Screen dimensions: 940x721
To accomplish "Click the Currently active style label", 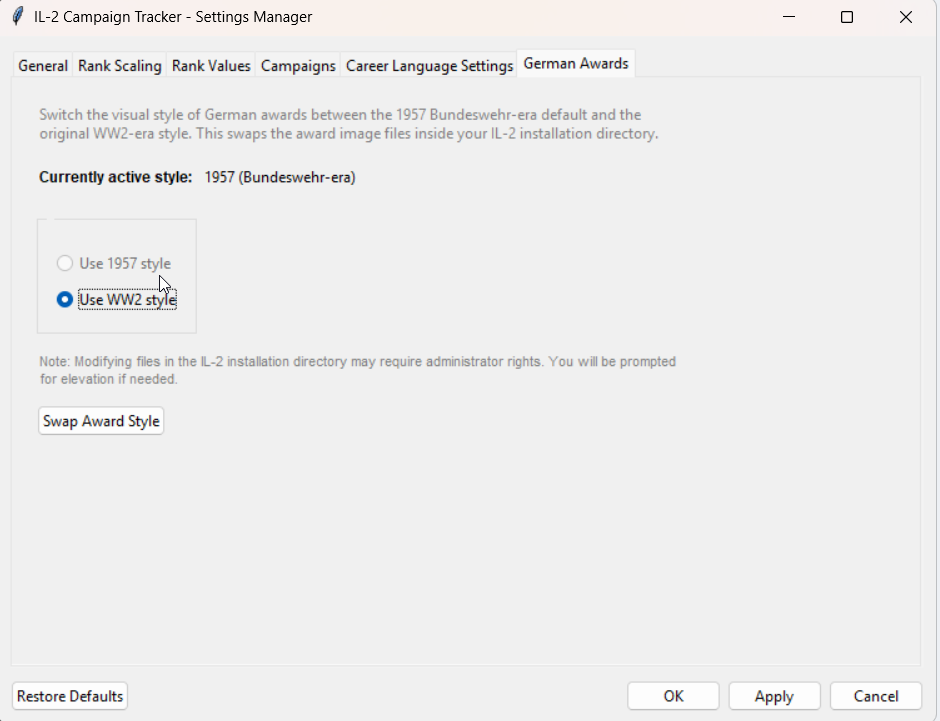I will click(115, 178).
